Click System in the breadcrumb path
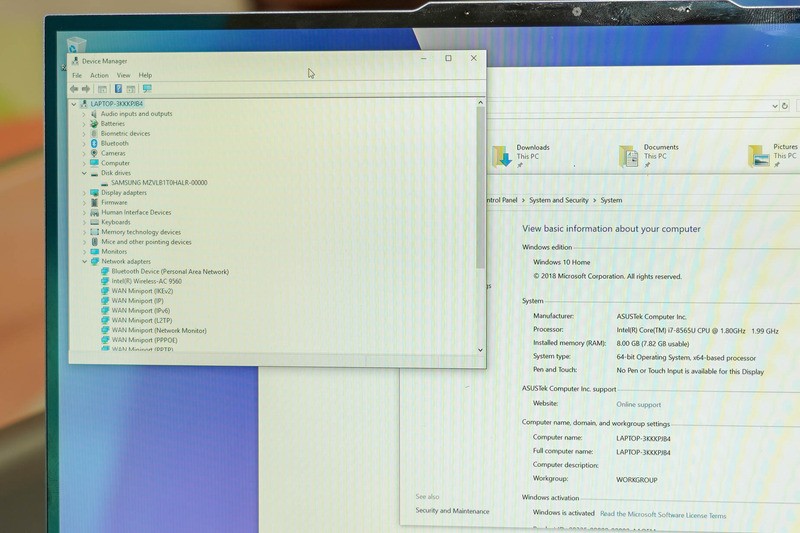The height and width of the screenshot is (533, 800). tap(611, 200)
